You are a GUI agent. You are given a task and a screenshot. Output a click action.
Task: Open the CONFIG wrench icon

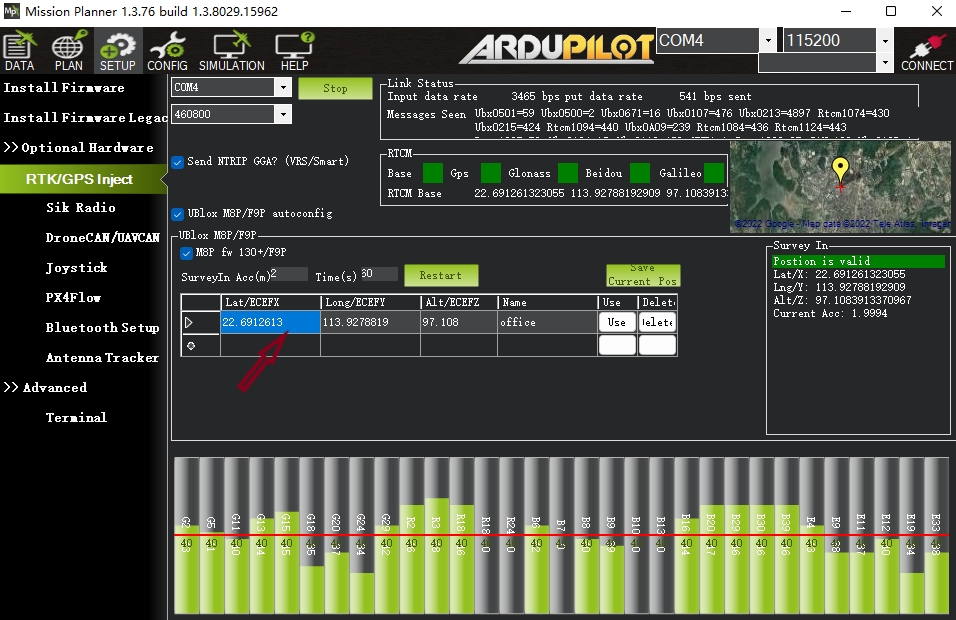pyautogui.click(x=167, y=50)
